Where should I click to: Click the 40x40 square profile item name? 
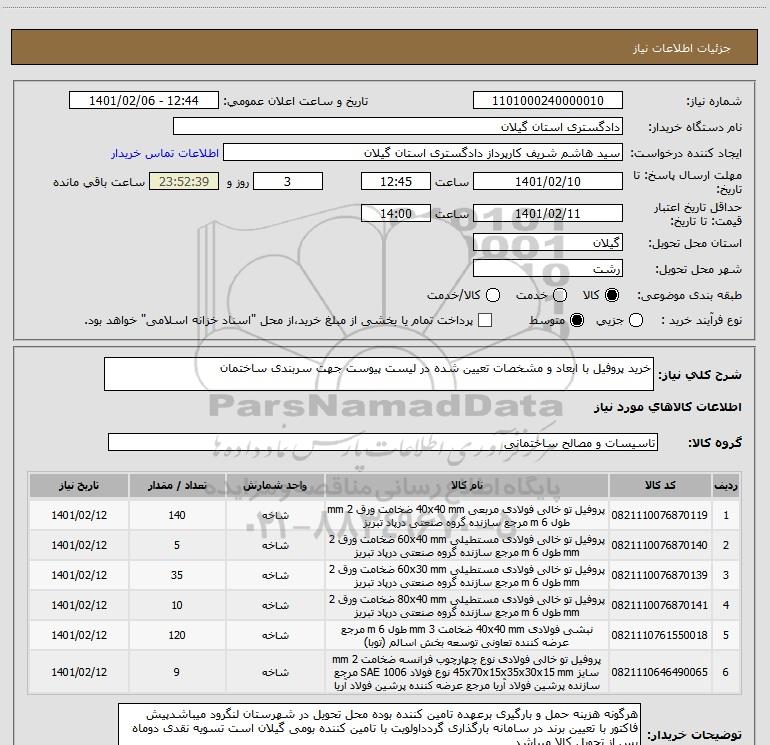pyautogui.click(x=467, y=516)
